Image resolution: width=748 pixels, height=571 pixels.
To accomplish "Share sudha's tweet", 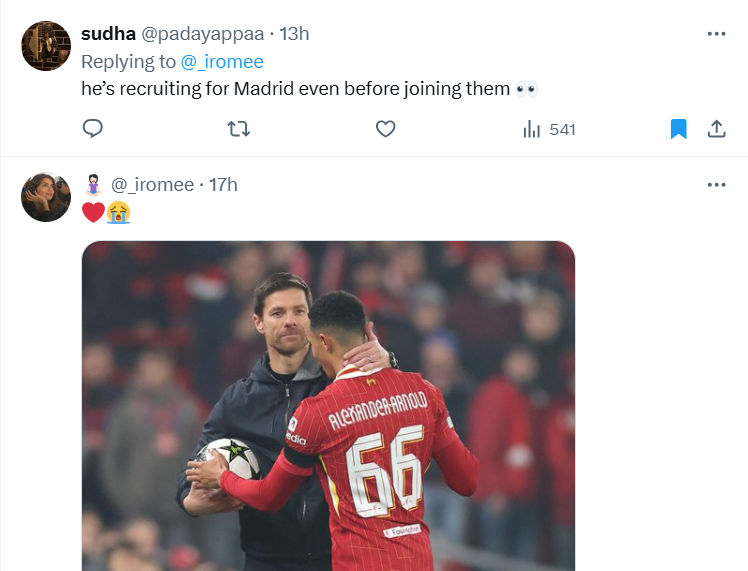I will pyautogui.click(x=716, y=129).
